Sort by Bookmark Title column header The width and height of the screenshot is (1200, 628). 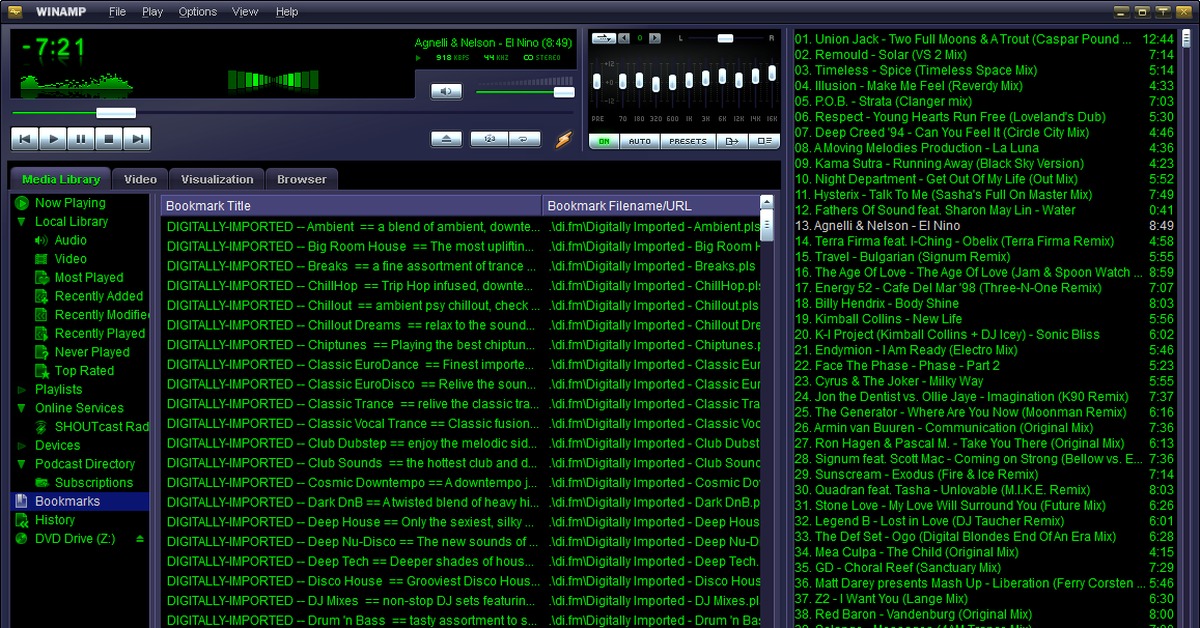351,205
